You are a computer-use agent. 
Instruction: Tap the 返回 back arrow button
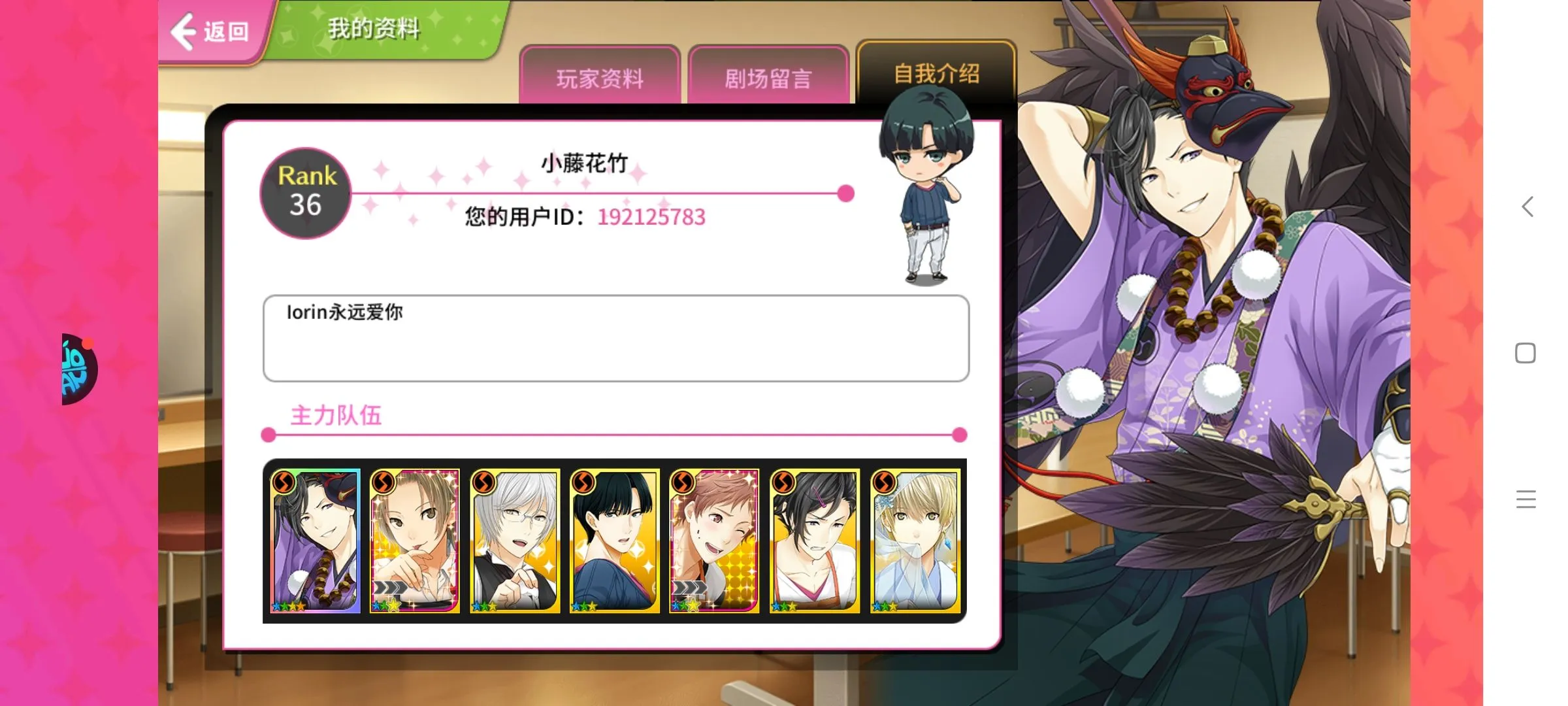(210, 31)
